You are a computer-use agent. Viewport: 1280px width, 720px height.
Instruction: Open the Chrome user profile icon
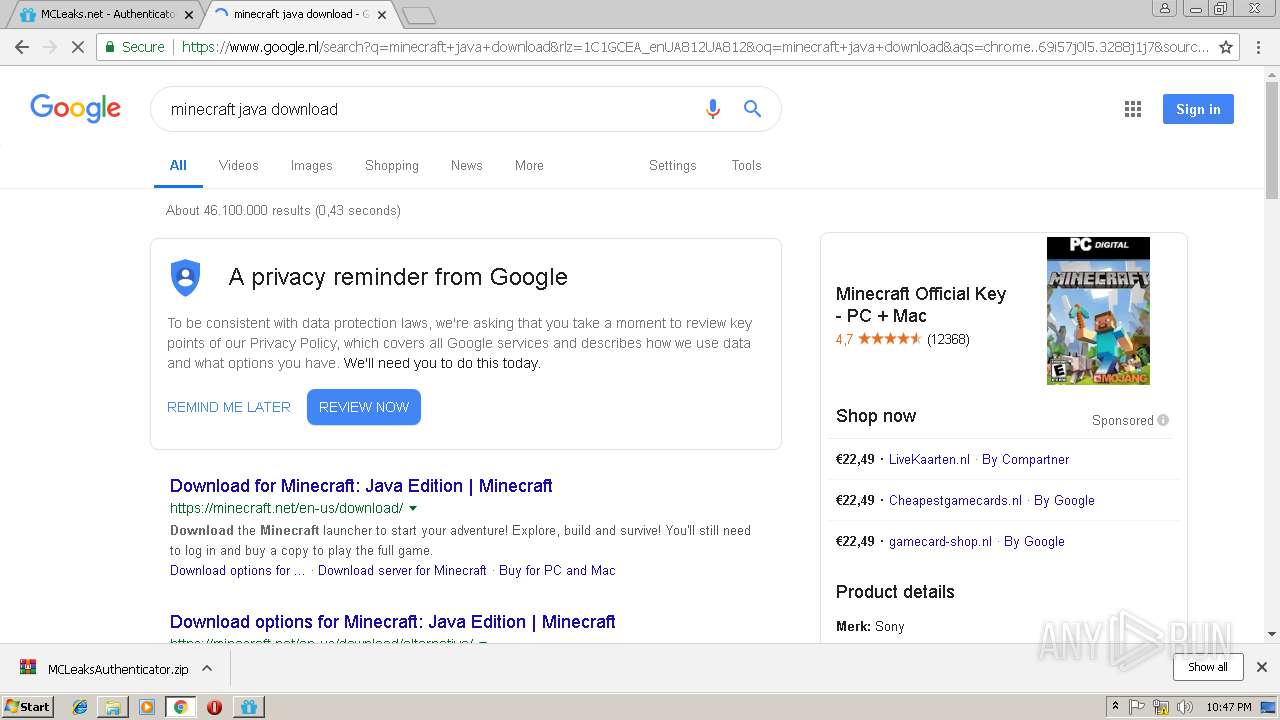1164,8
